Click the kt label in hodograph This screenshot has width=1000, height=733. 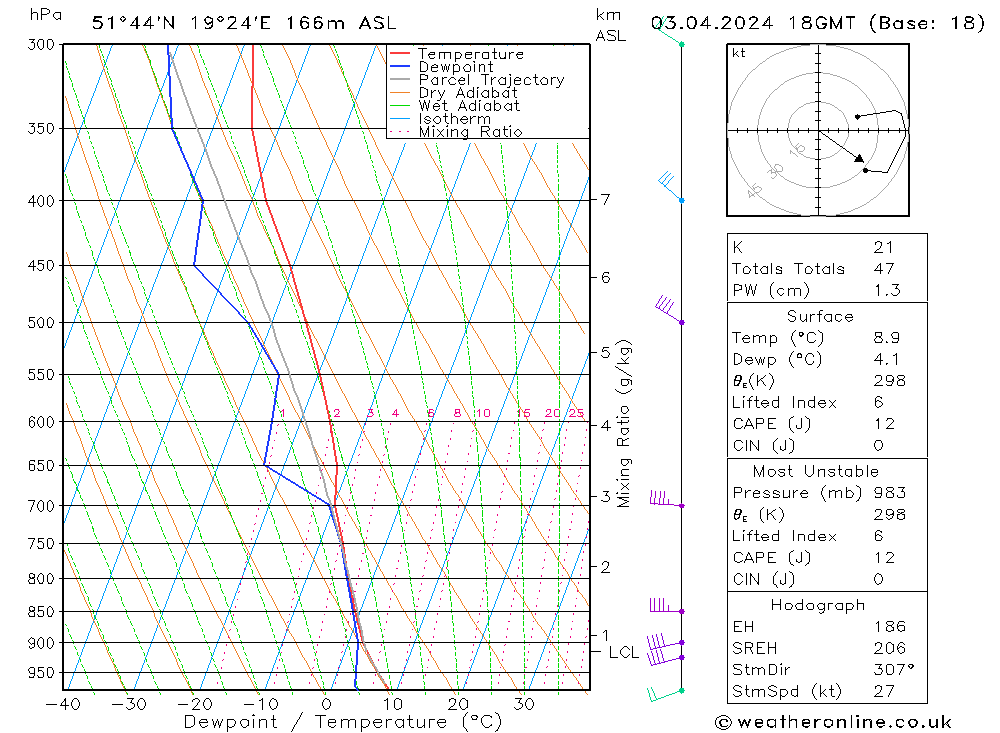pyautogui.click(x=739, y=54)
